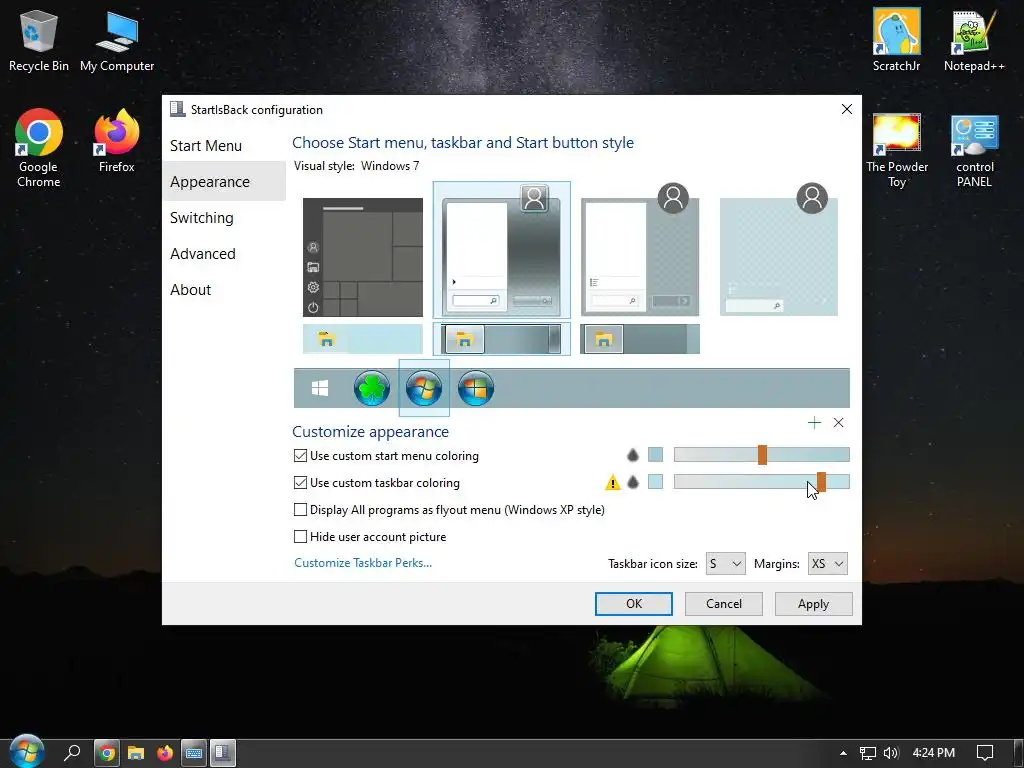The width and height of the screenshot is (1024, 768).
Task: Open the volume tray icon
Action: (x=891, y=753)
